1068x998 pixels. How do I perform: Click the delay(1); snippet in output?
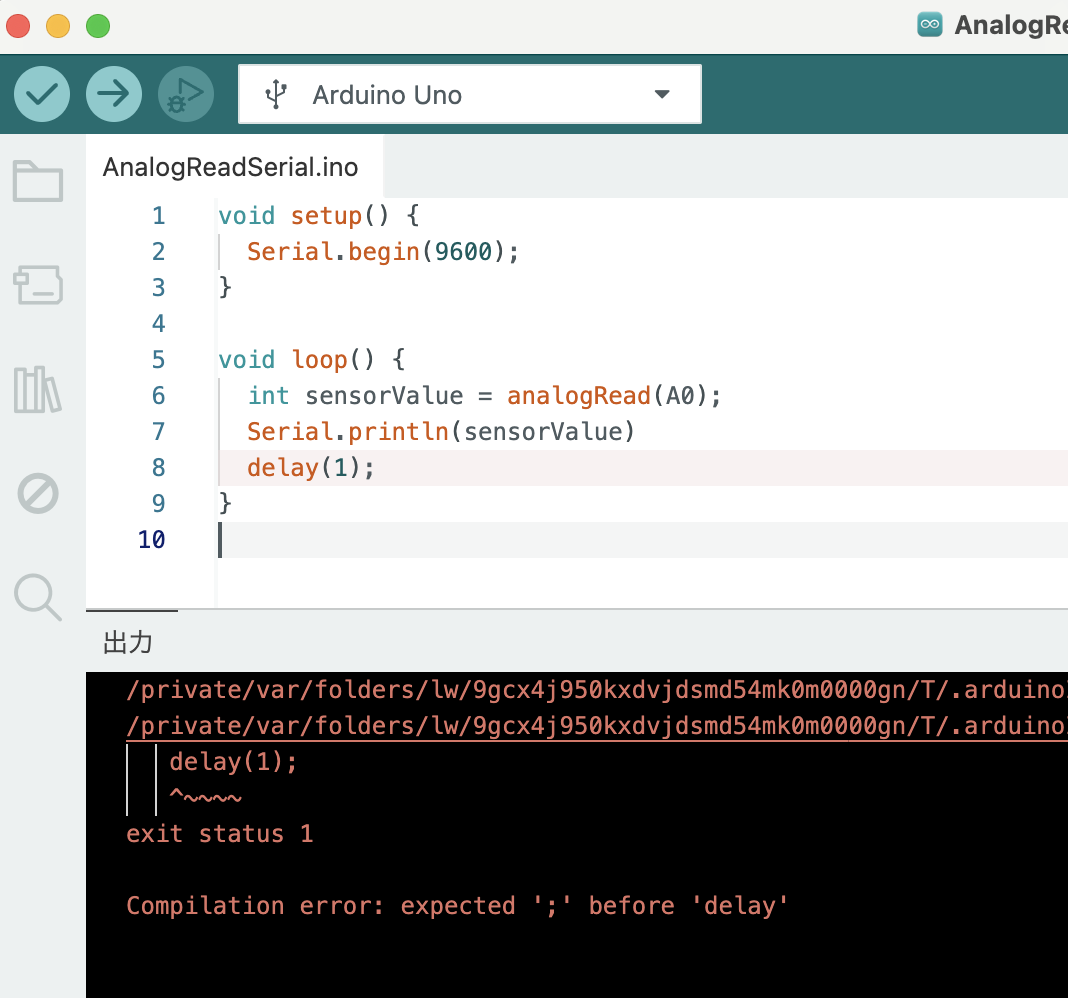click(233, 761)
